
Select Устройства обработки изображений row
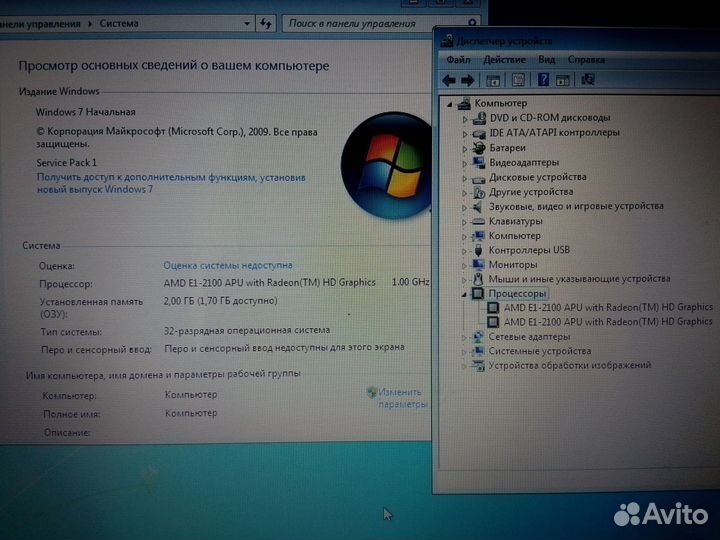tap(569, 366)
